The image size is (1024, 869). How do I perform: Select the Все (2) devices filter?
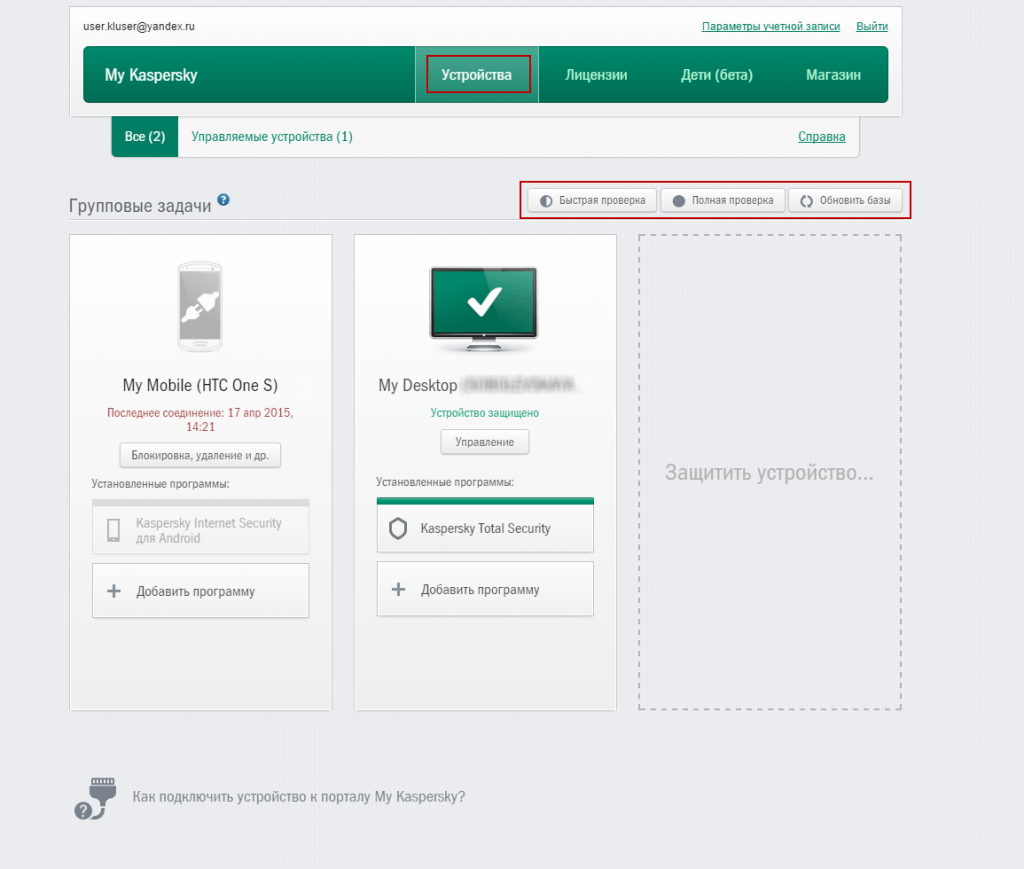[145, 137]
